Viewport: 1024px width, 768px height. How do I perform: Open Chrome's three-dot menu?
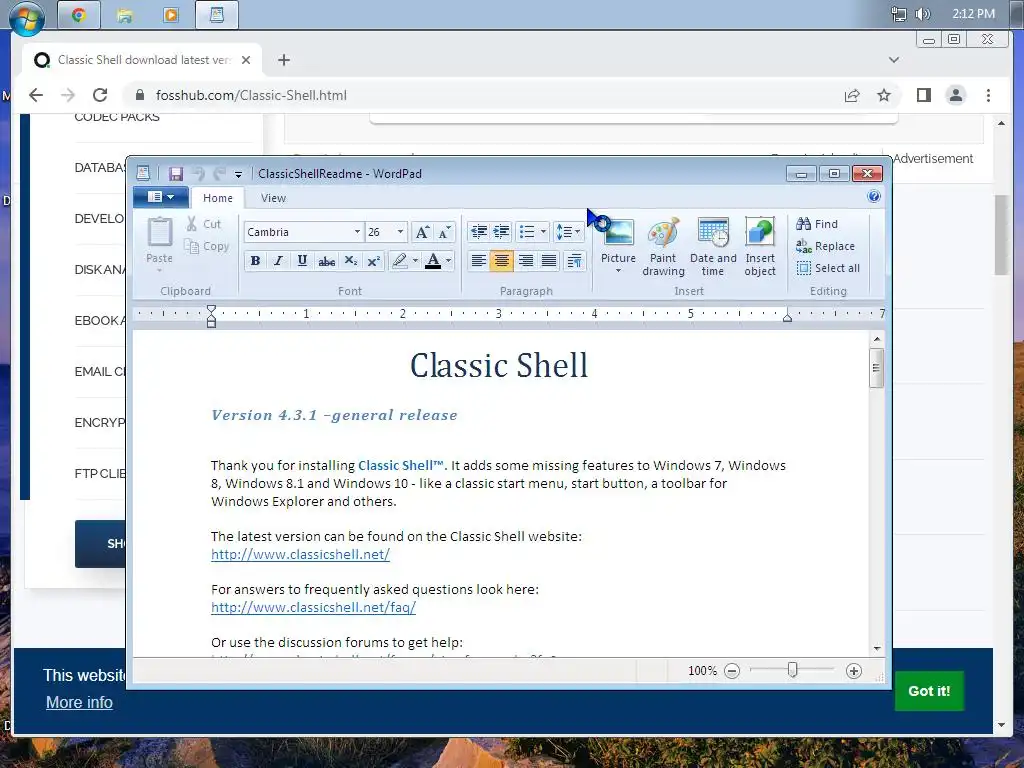988,95
